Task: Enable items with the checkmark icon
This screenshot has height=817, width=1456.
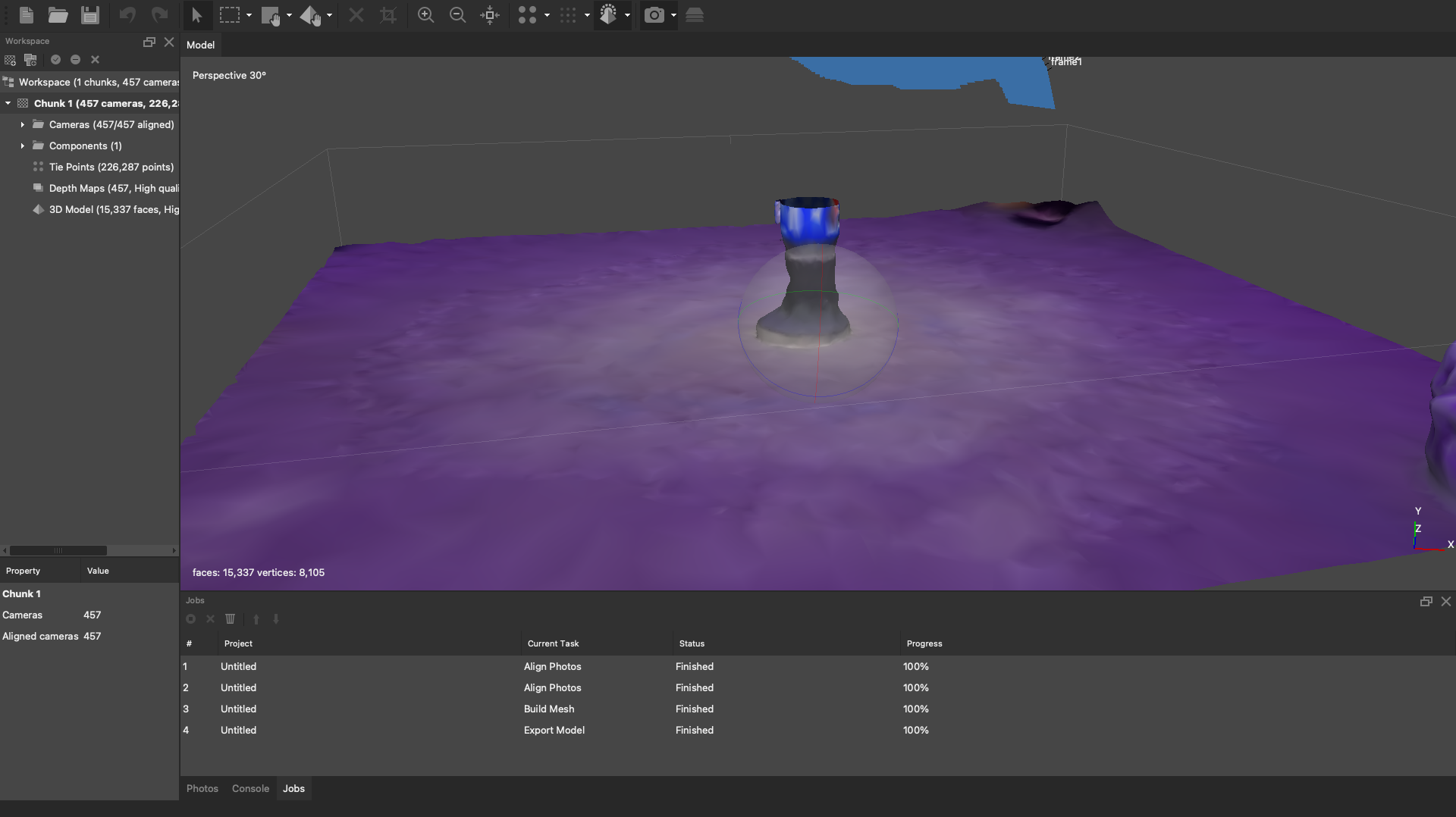Action: [x=55, y=60]
